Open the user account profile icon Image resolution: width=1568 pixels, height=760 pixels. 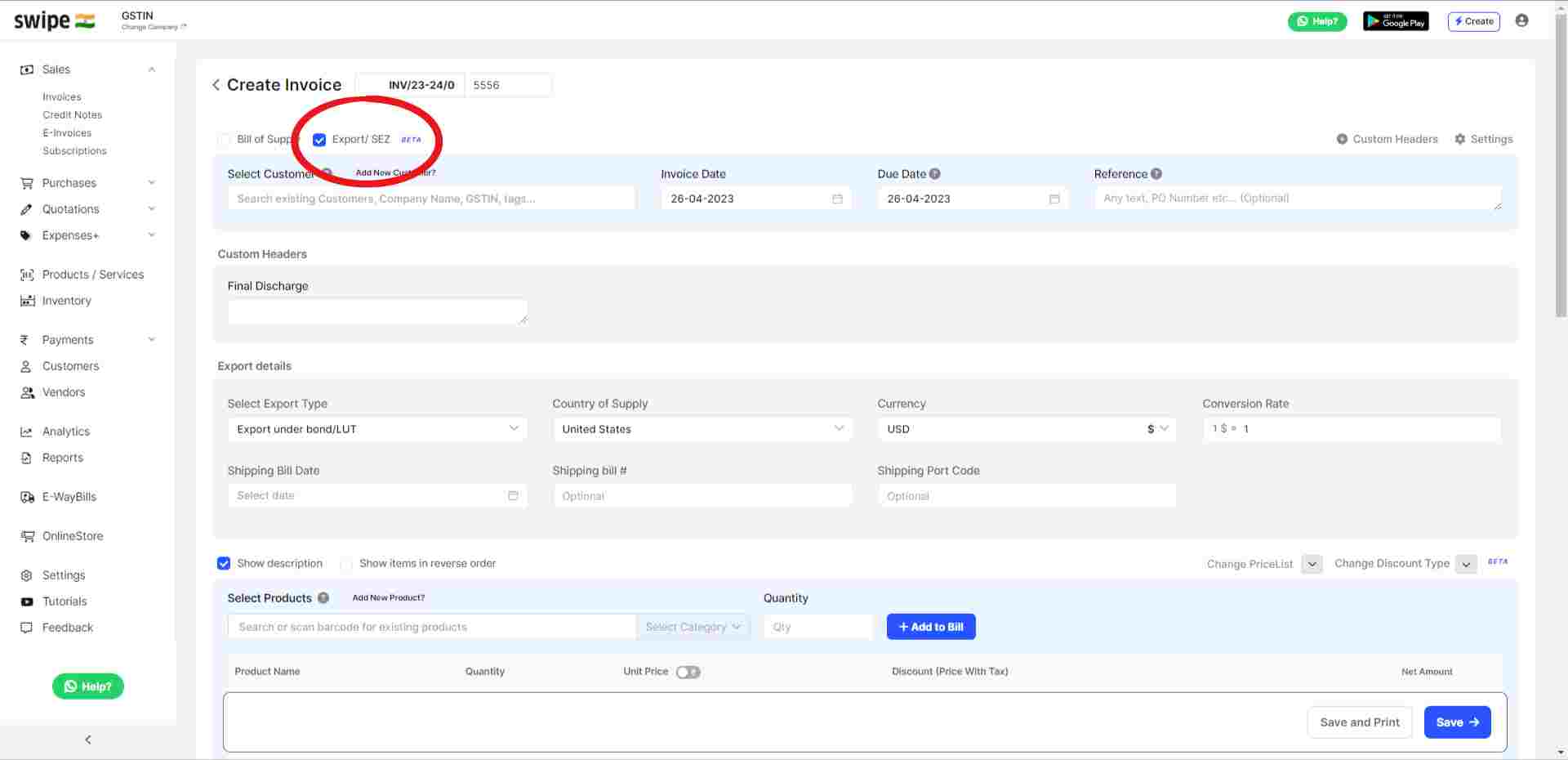[x=1521, y=20]
